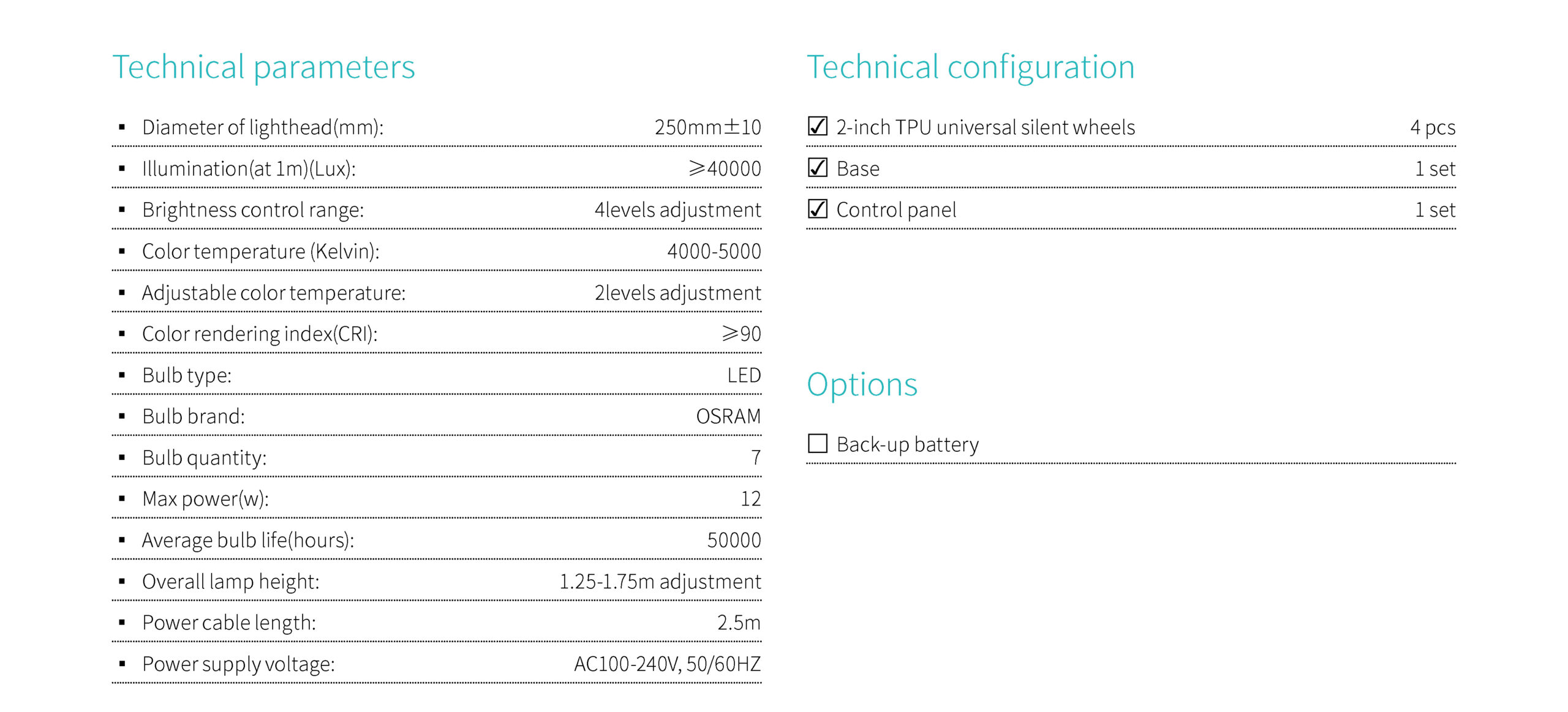
Task: Enable the Back-up battery option checkbox
Action: (818, 443)
